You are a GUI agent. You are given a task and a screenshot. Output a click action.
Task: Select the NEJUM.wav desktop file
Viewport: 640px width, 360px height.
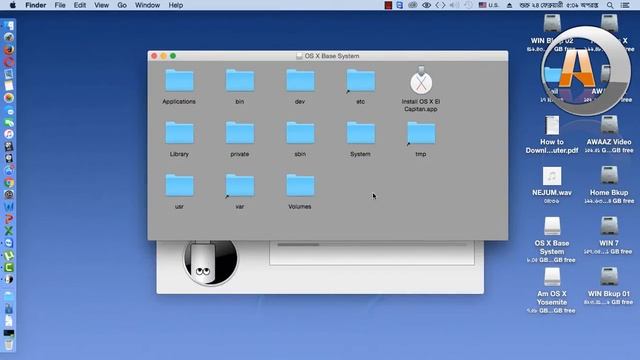[x=552, y=176]
